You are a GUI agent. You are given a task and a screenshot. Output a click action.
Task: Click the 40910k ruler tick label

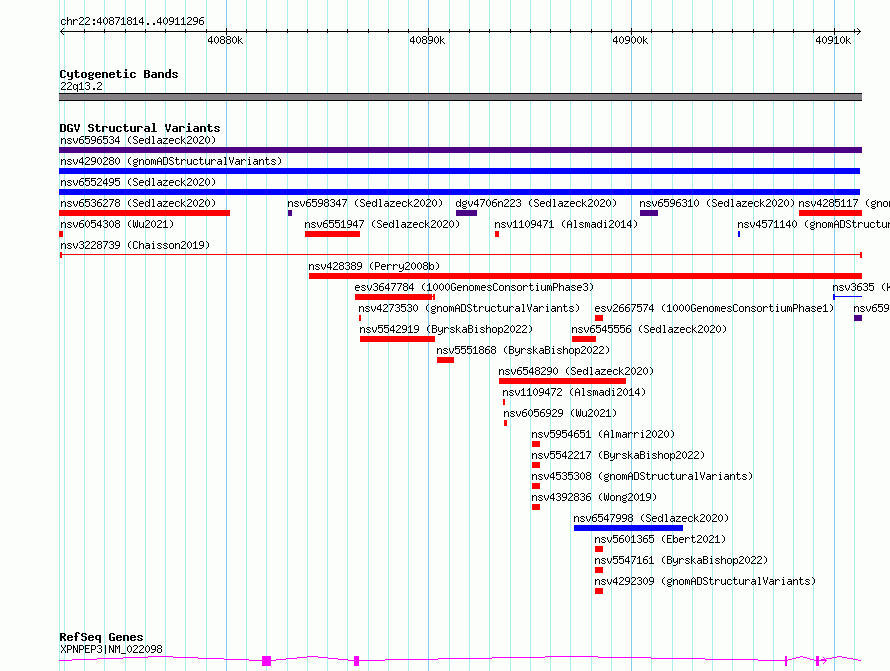tap(833, 40)
